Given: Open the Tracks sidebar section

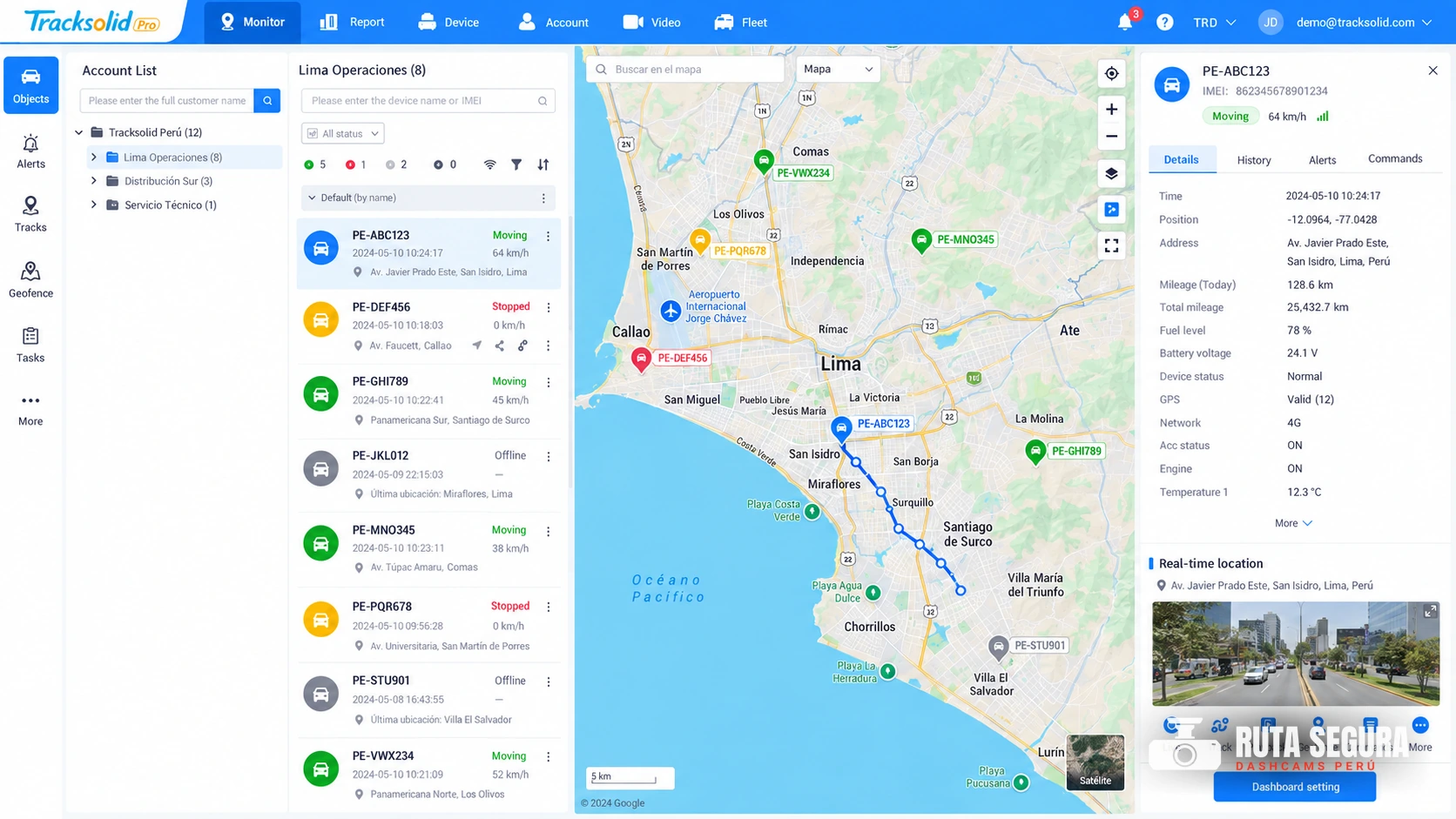Looking at the screenshot, I should (30, 214).
